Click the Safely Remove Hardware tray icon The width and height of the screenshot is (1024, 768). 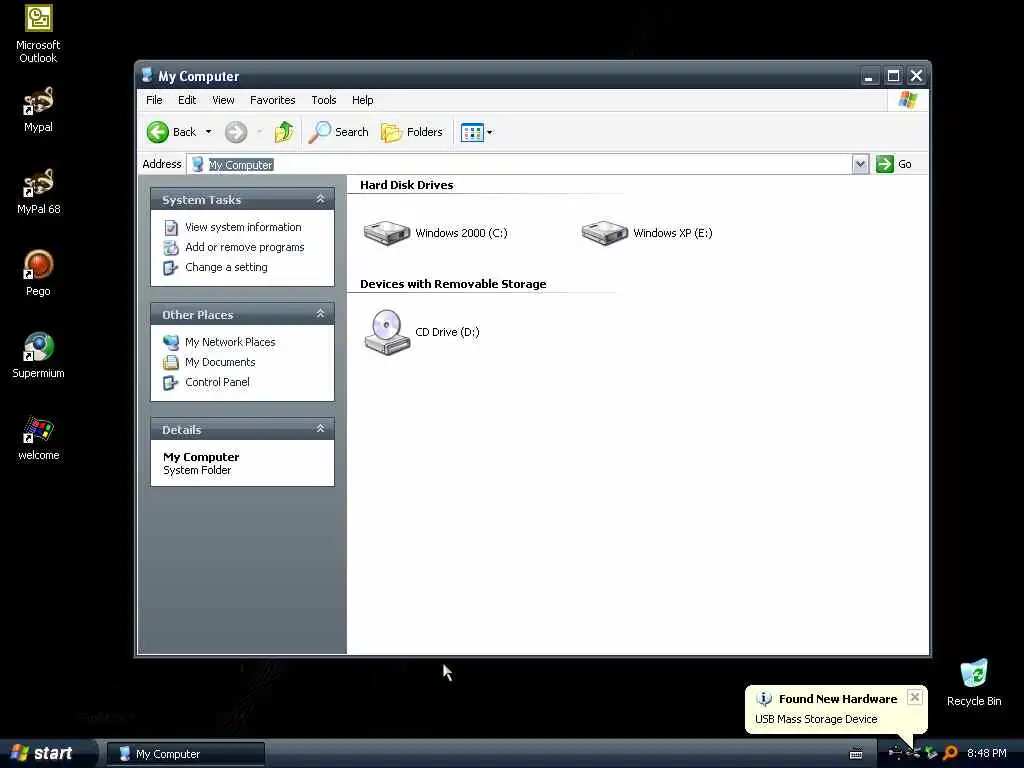(931, 753)
